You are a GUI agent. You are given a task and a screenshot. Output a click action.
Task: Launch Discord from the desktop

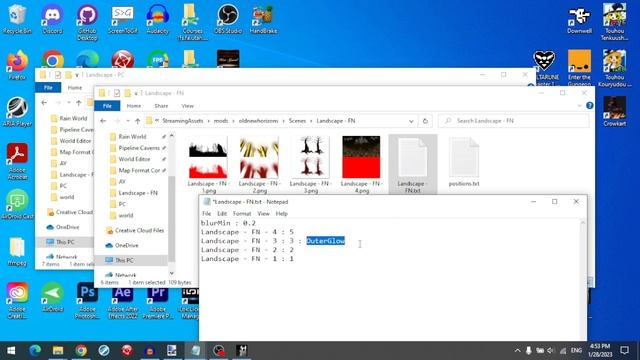click(x=52, y=18)
